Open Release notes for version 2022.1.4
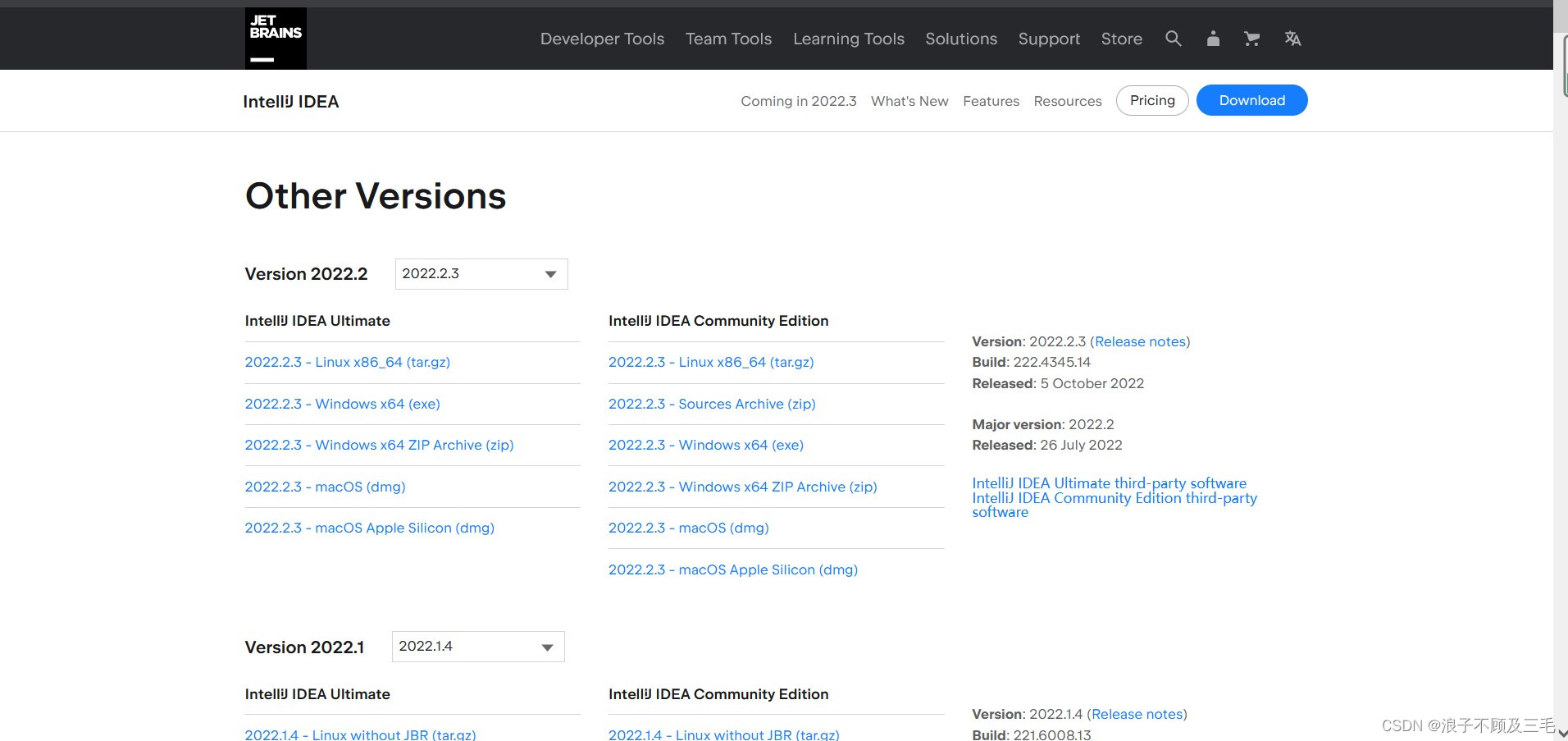Screen dimensions: 1568x741 pyautogui.click(x=1137, y=714)
